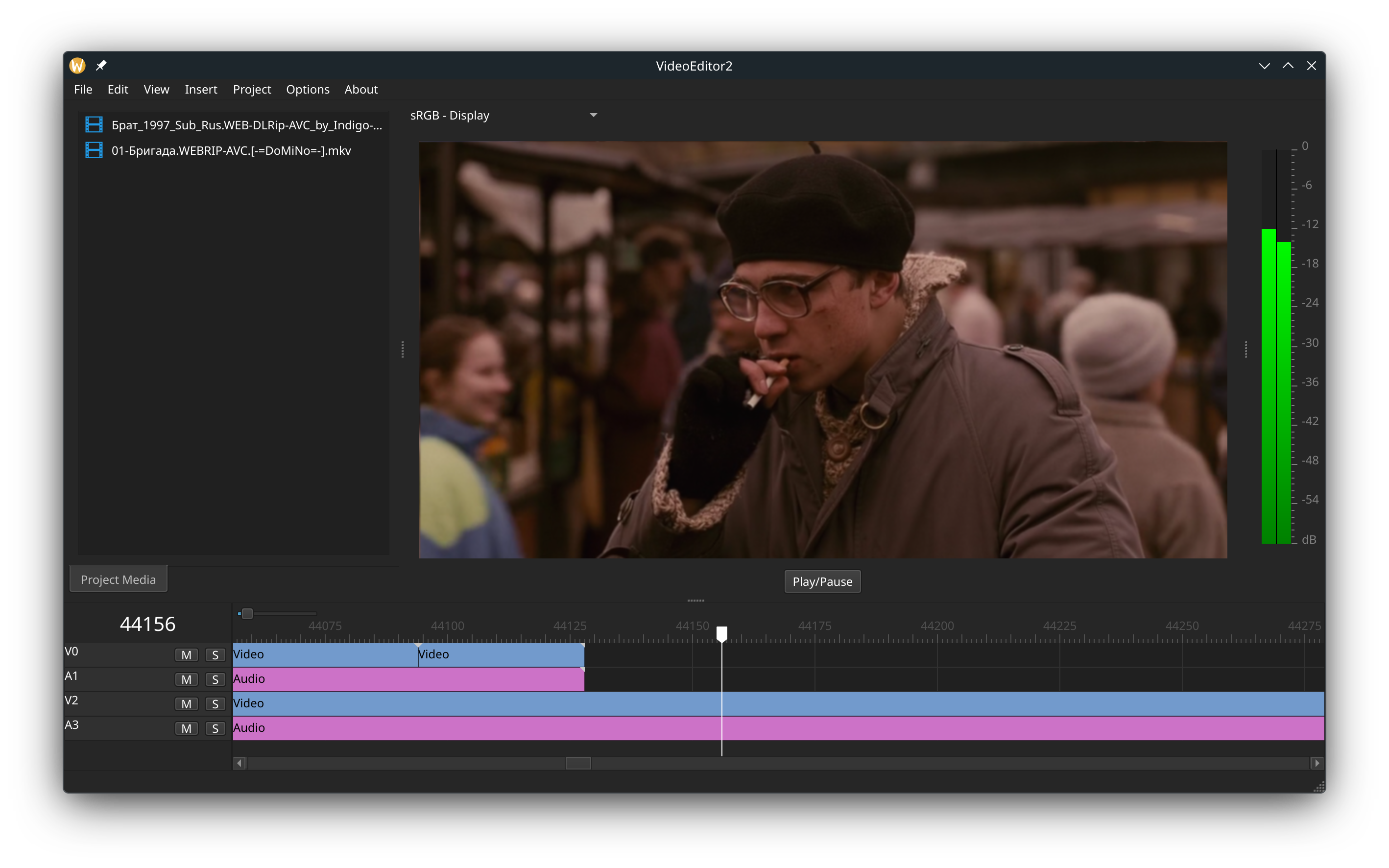Viewport: 1389px width, 868px height.
Task: Click the splitter handle left of the preview
Action: [x=403, y=349]
